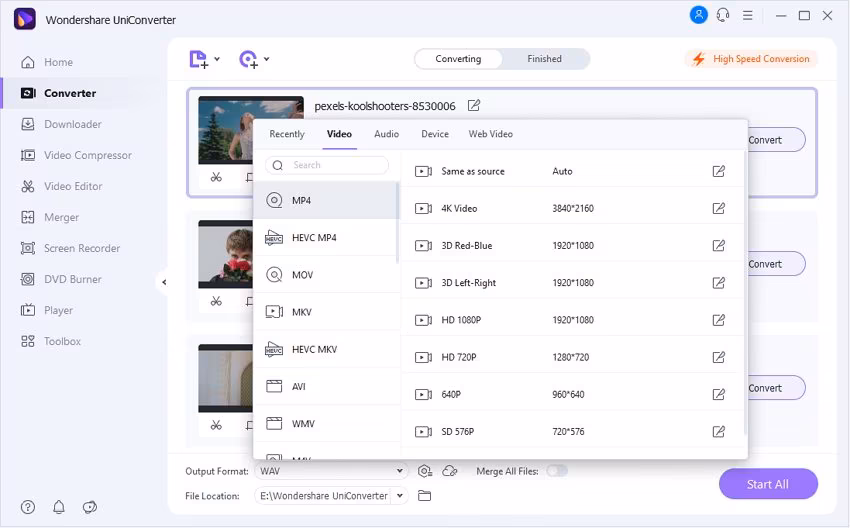Open the notifications bell icon

[59, 507]
